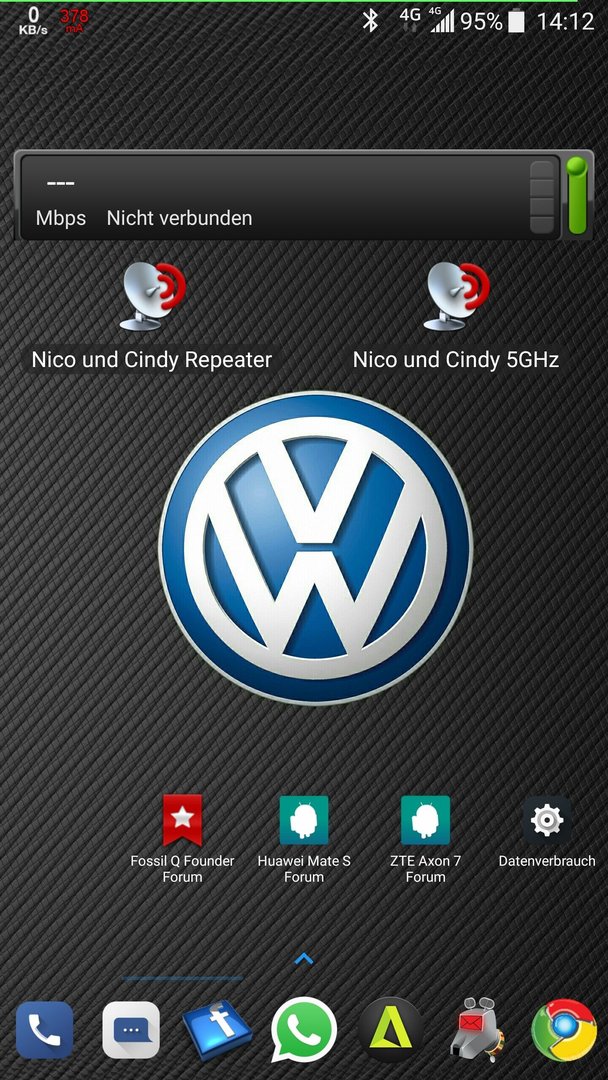
Task: Tap the 95% battery indicator
Action: point(492,21)
